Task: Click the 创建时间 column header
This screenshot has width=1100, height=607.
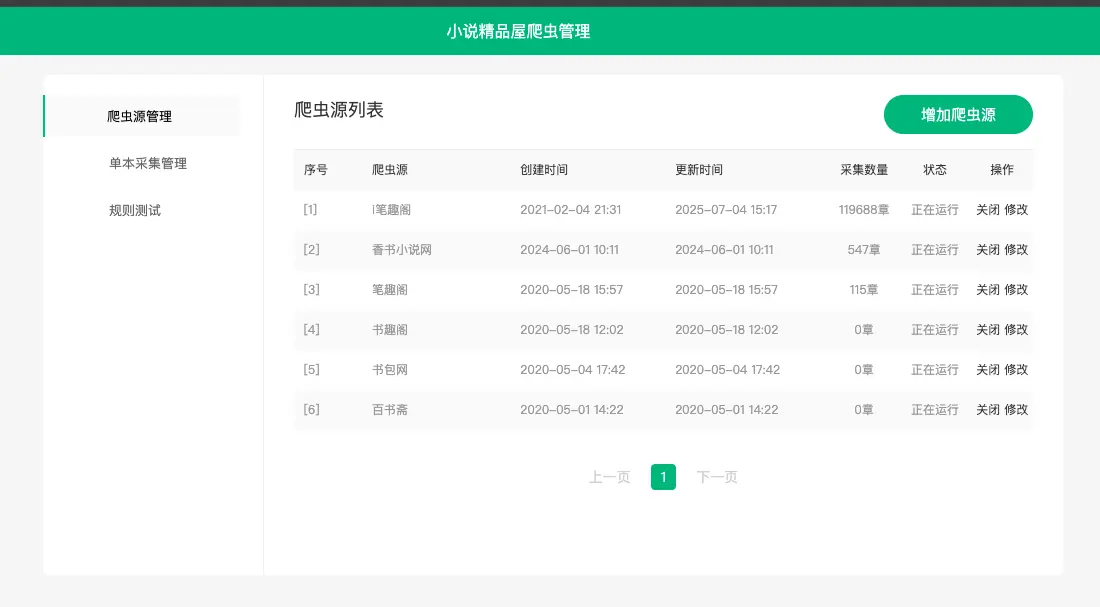Action: pyautogui.click(x=544, y=170)
